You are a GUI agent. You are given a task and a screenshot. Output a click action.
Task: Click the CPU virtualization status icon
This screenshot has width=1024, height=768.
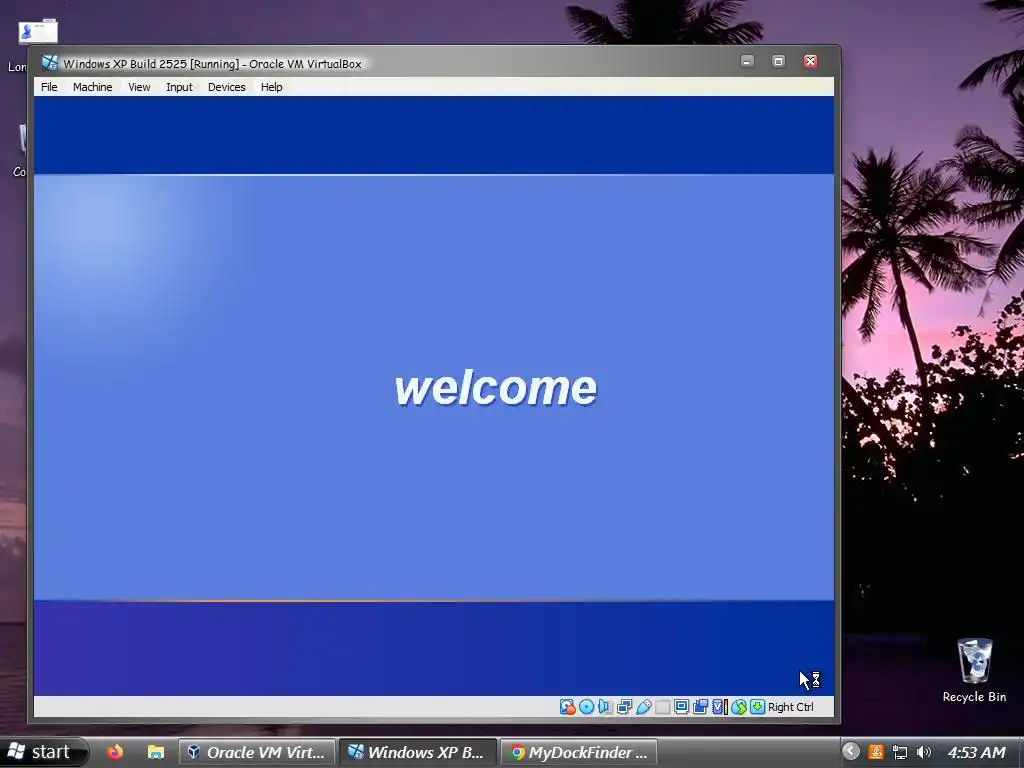coord(719,707)
